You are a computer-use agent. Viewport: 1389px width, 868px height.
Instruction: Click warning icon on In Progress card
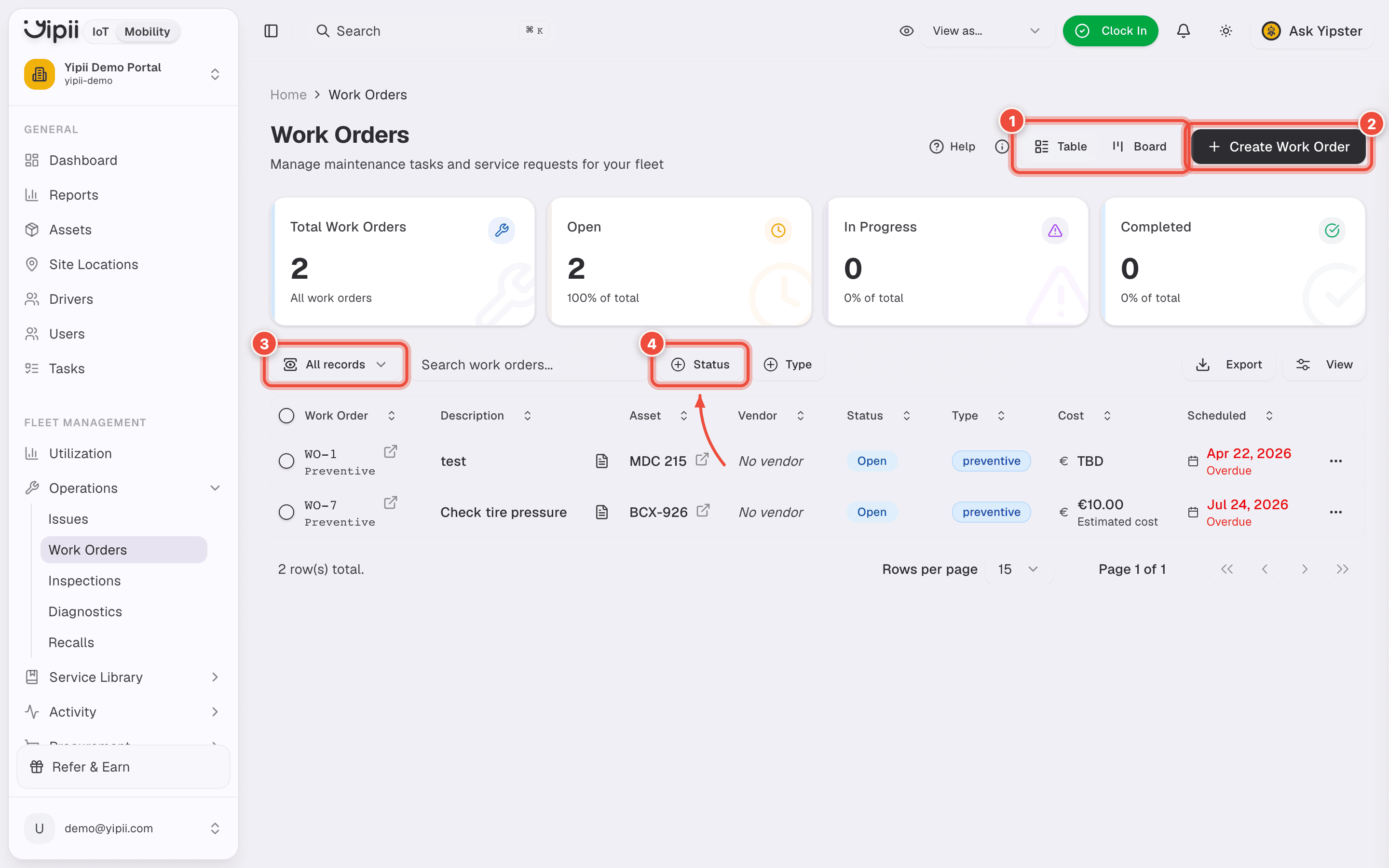pyautogui.click(x=1055, y=230)
